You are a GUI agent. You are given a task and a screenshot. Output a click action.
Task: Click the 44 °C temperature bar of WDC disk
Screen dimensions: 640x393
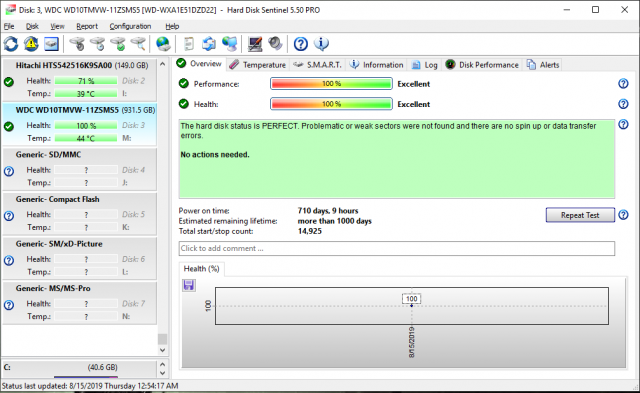point(86,138)
